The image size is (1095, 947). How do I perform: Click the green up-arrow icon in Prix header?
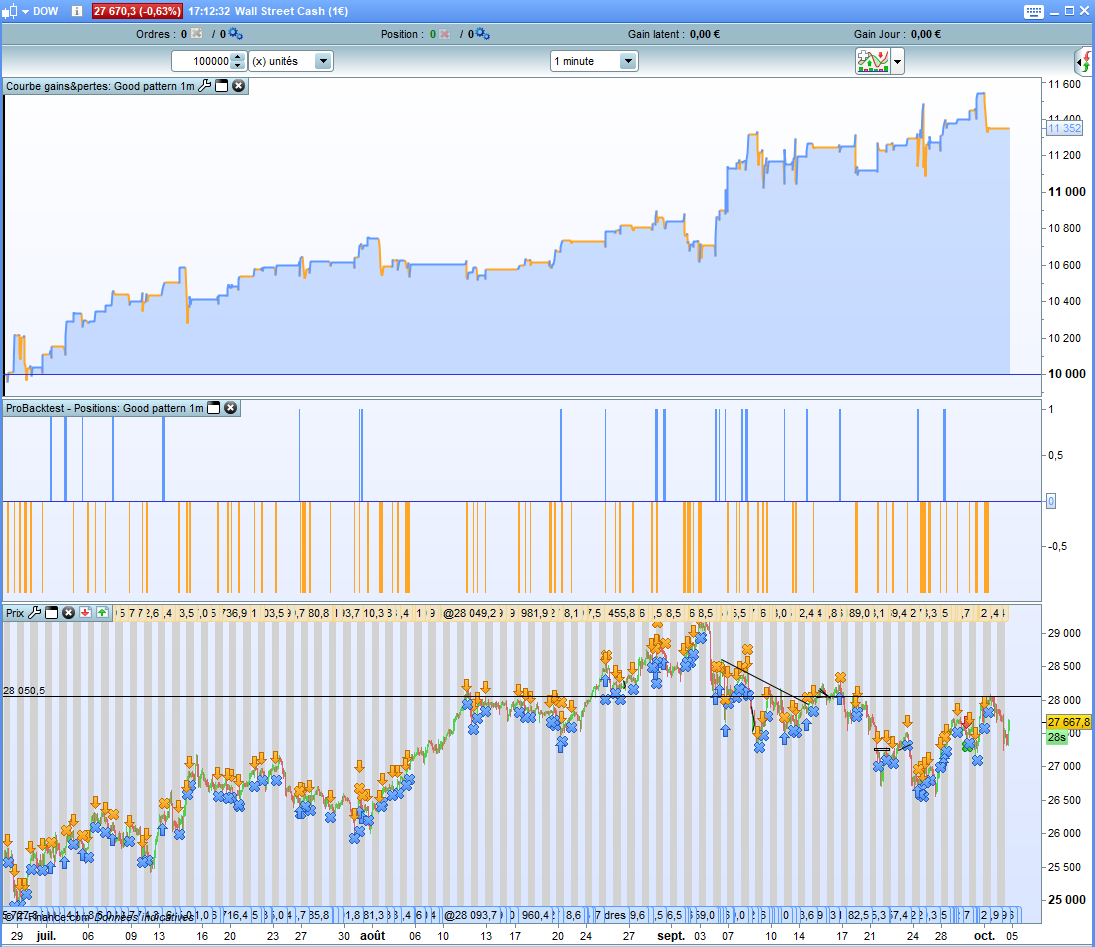[102, 612]
